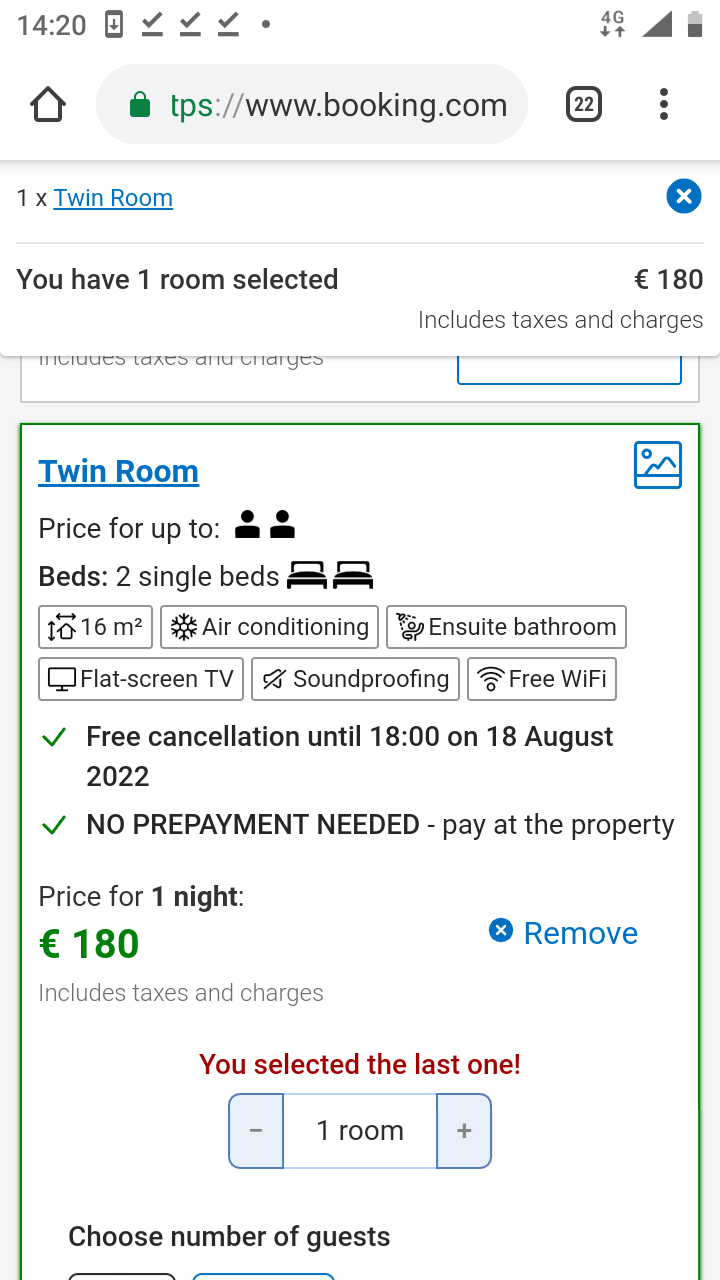Open the Twin Room heading link
The image size is (720, 1280).
pos(119,471)
